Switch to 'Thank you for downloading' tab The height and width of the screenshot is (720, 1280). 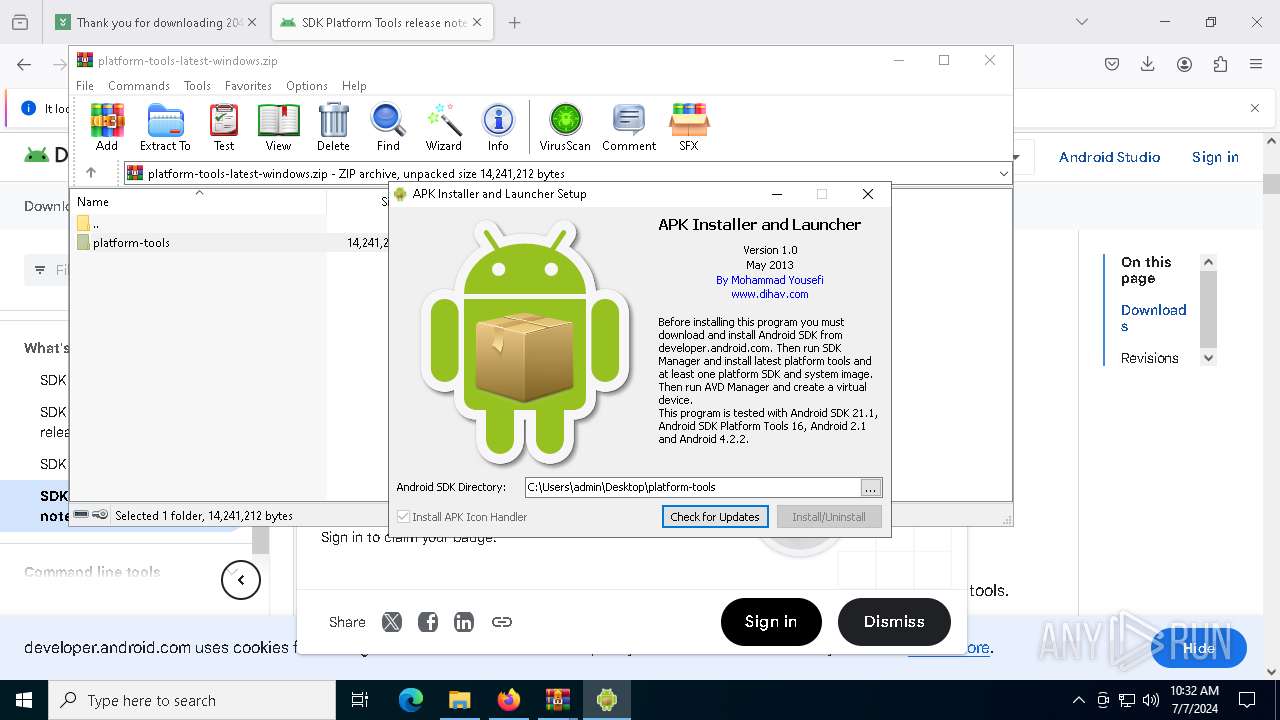(158, 22)
